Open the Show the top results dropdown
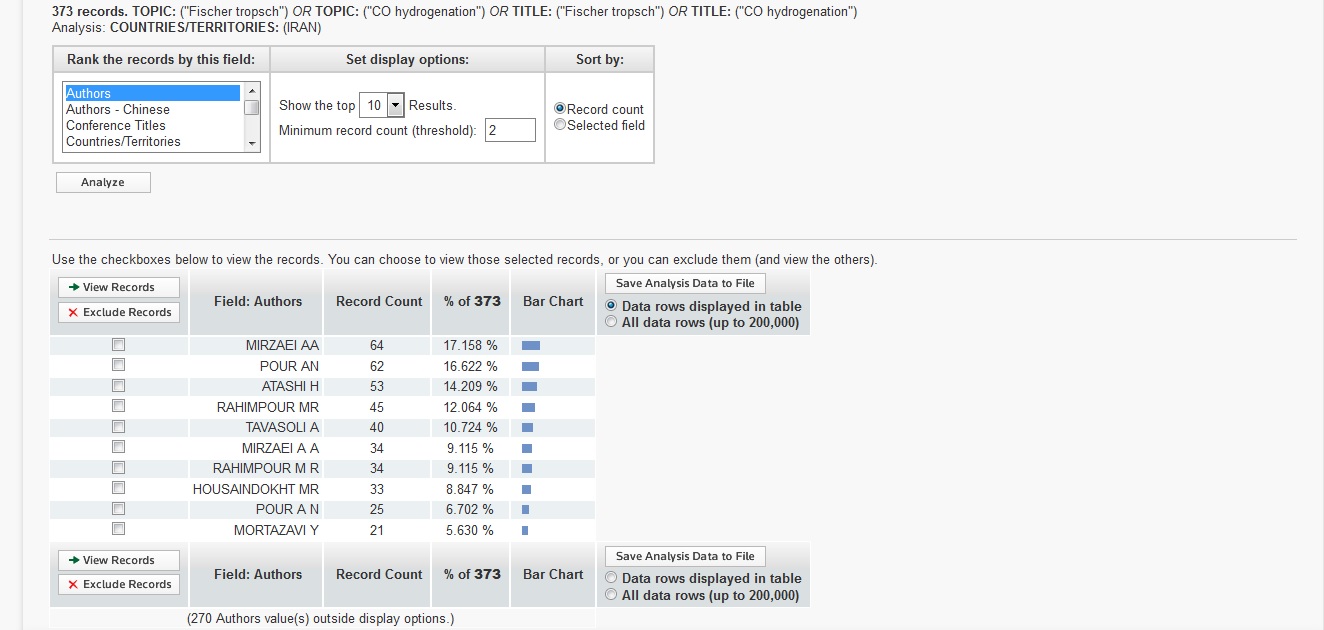 (x=395, y=105)
